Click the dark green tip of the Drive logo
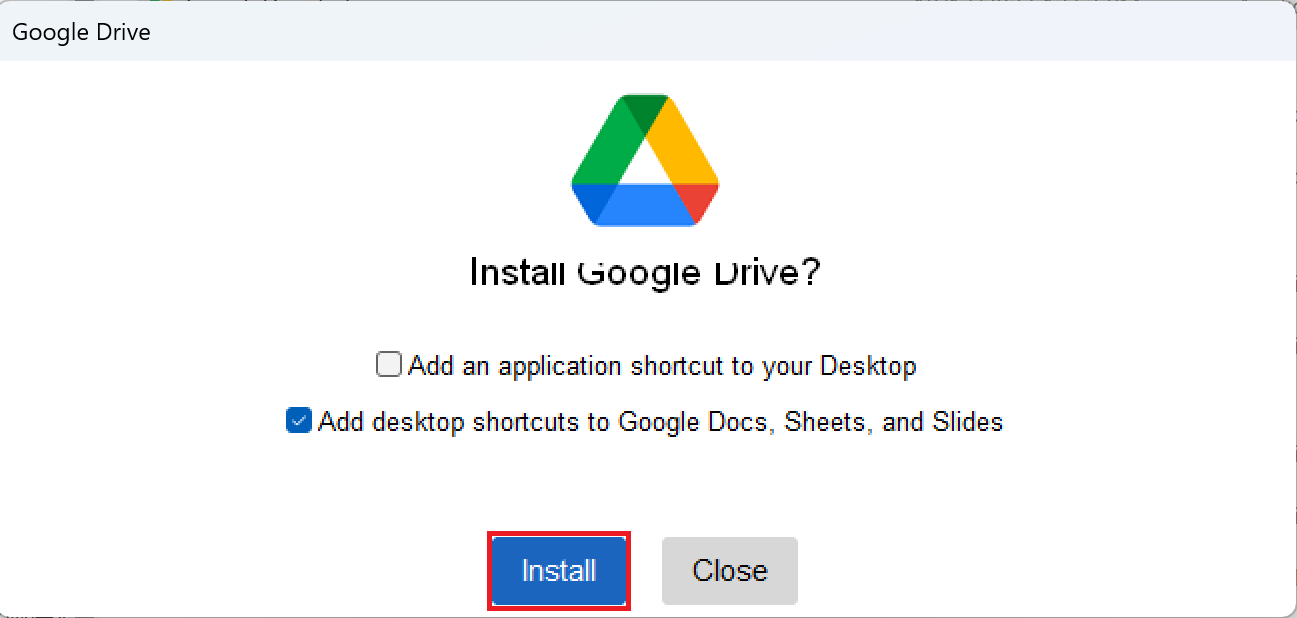 645,108
